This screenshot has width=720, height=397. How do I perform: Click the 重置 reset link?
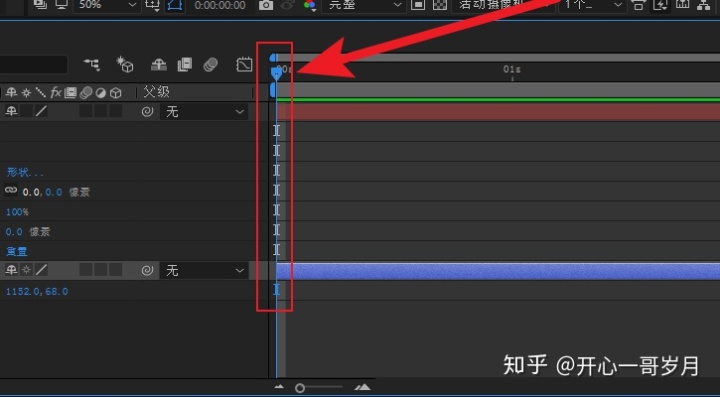coord(17,252)
